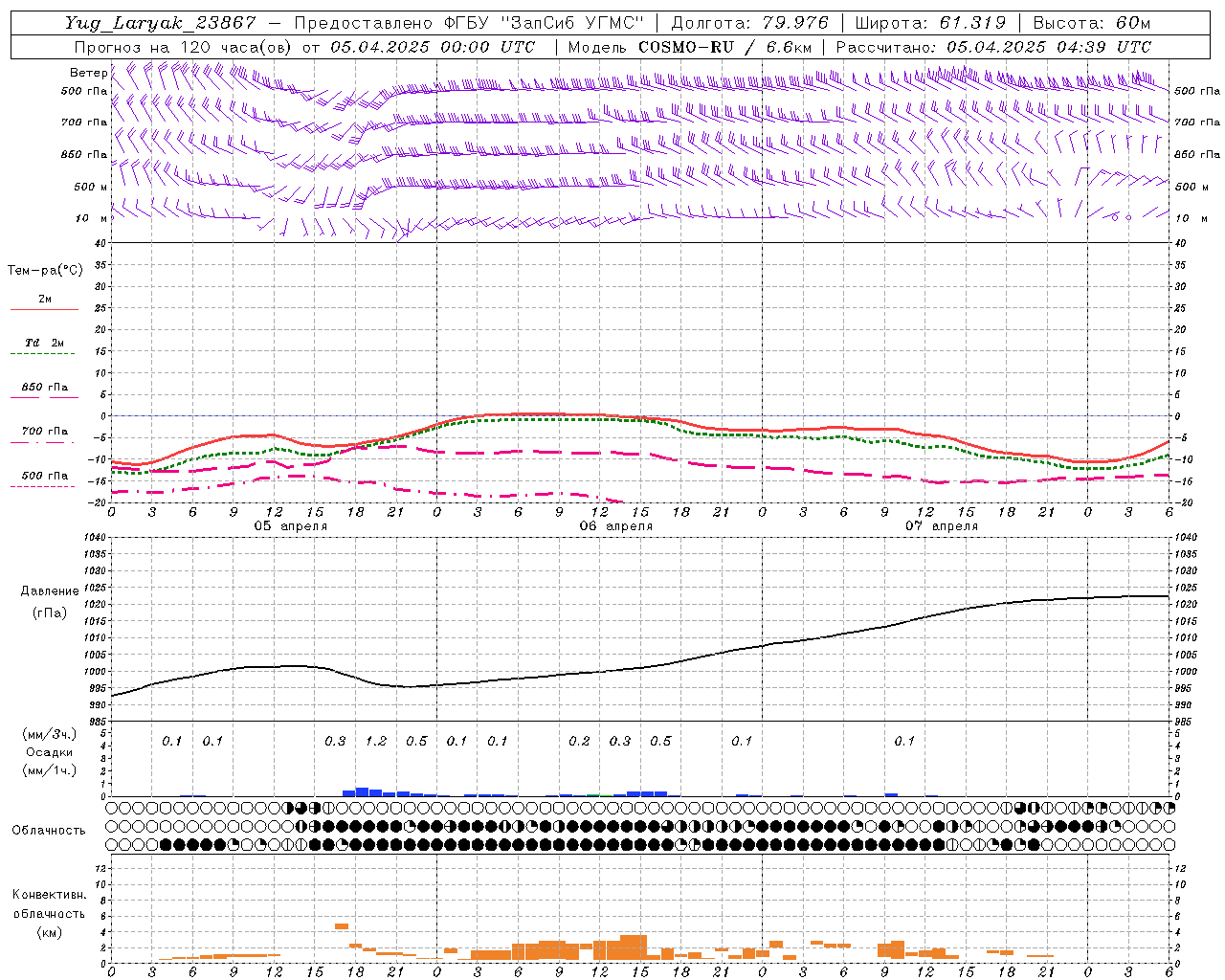This screenshot has height=980, width=1225.
Task: Click the "0.2" precipitation amount value
Action: coord(579,741)
